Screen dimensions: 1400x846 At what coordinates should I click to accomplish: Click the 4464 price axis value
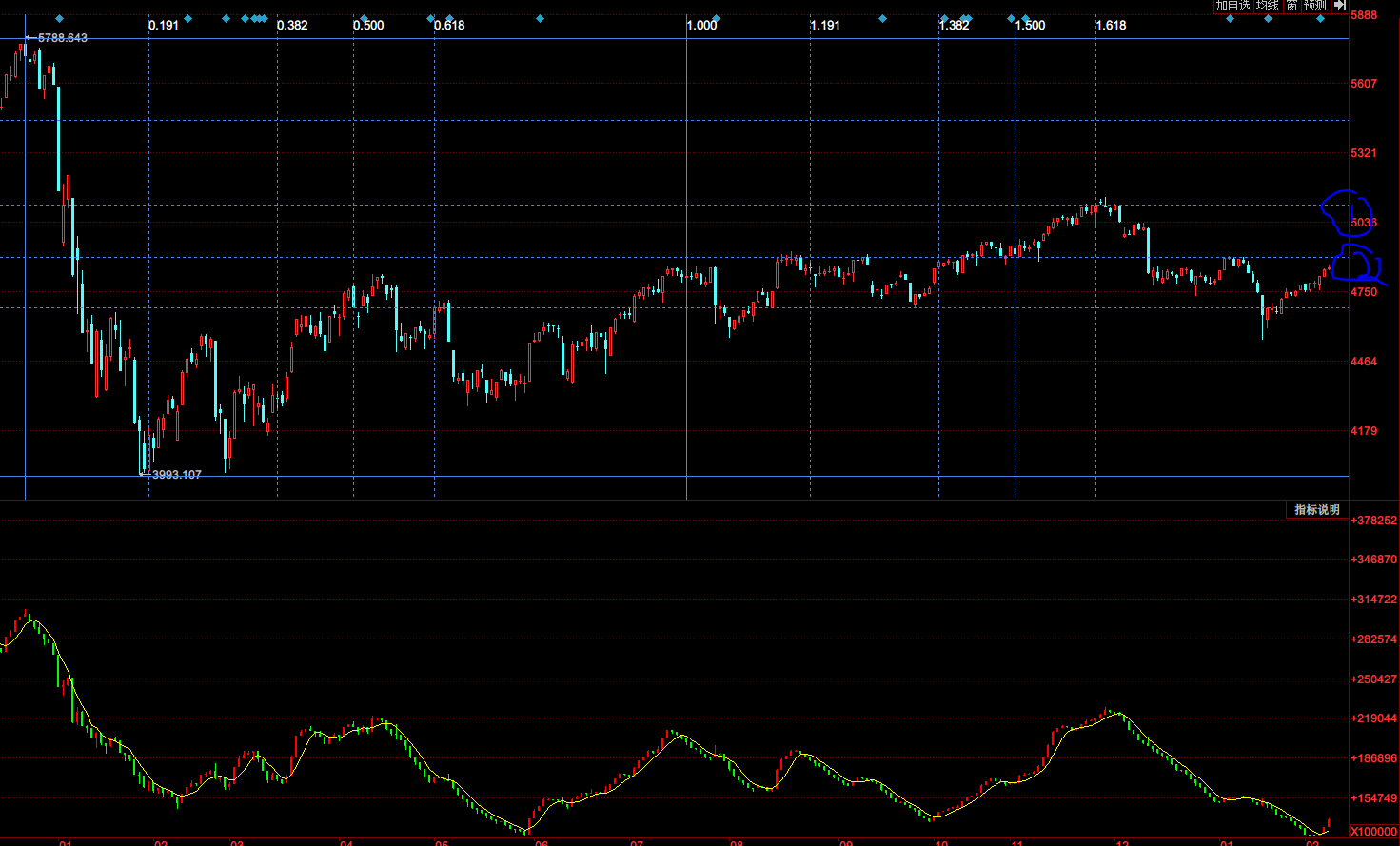tap(1364, 361)
